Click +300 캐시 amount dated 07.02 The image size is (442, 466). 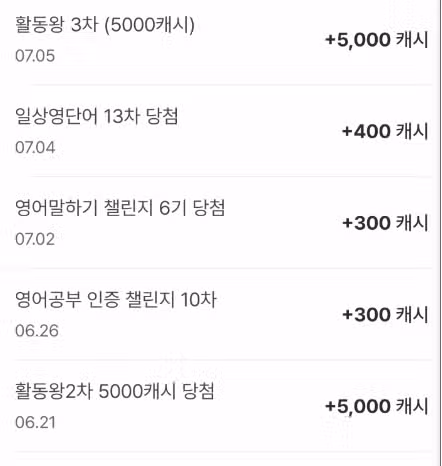(x=385, y=223)
